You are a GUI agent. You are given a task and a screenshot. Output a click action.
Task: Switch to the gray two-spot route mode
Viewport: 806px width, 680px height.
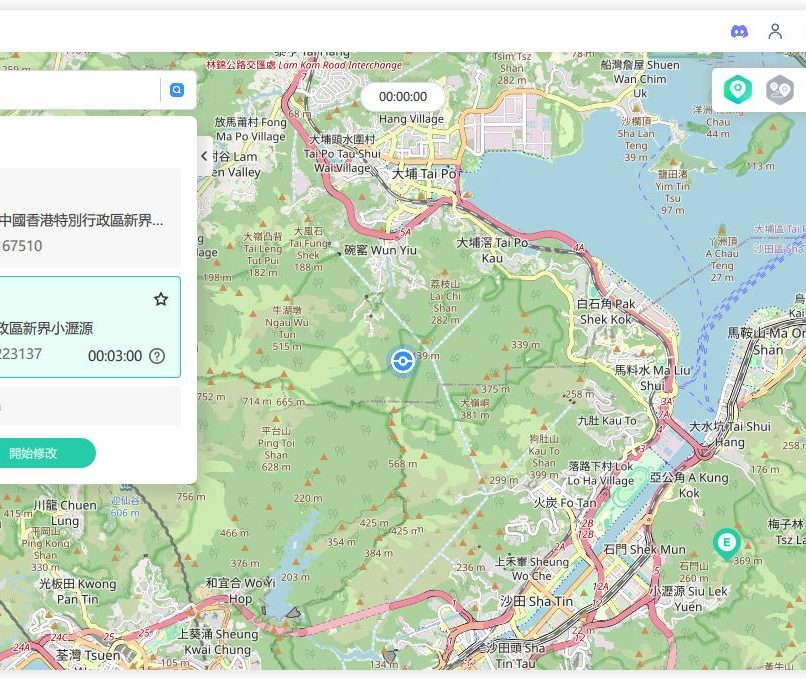[x=780, y=90]
